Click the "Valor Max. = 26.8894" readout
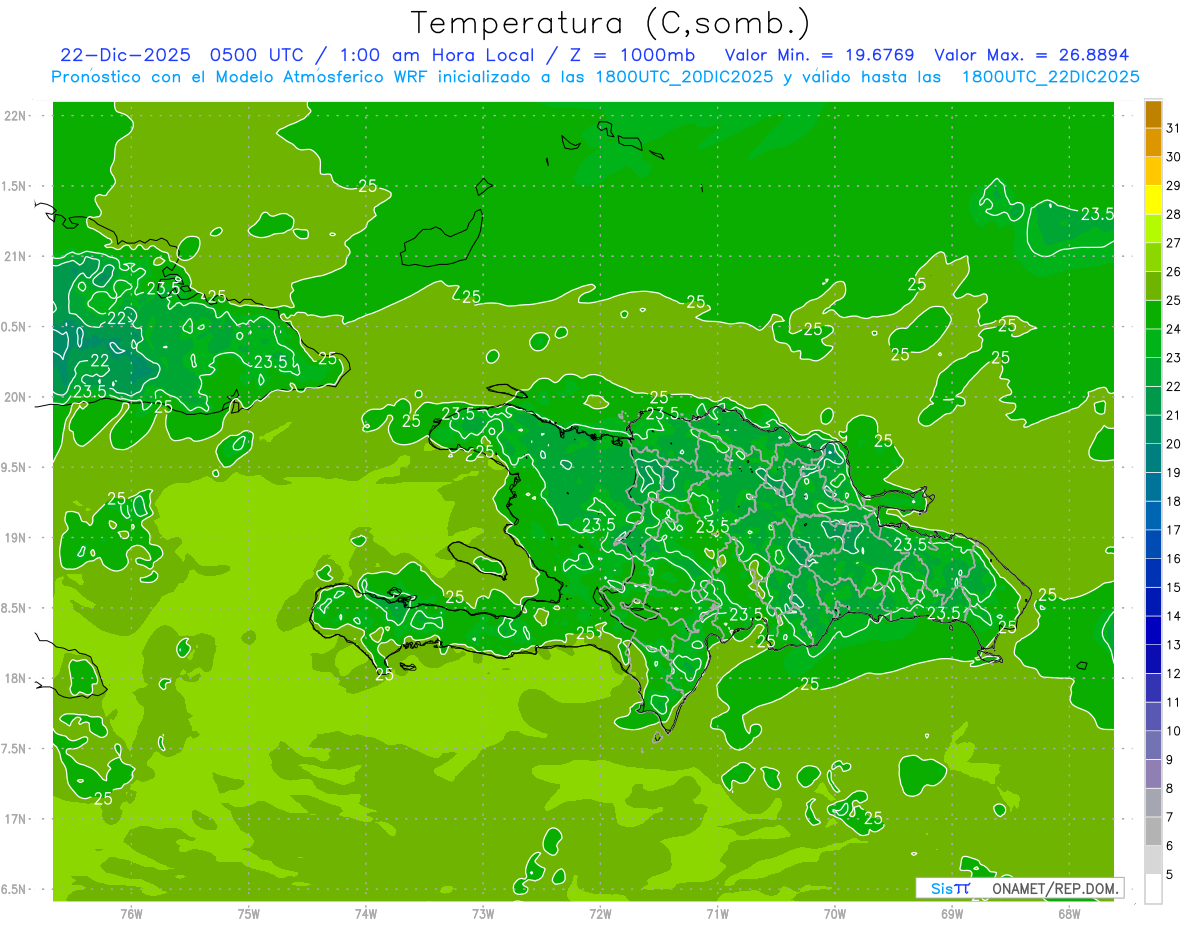Viewport: 1200px width, 927px height. coord(1031,55)
